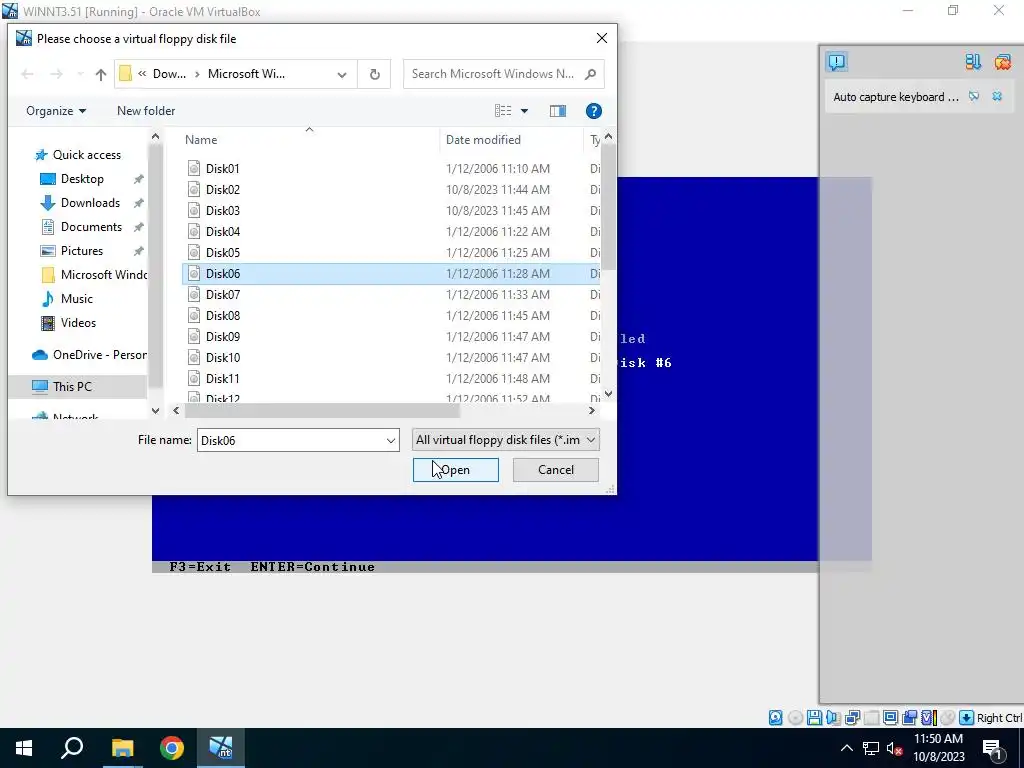Click the hard disk activity status icon
The height and width of the screenshot is (768, 1024).
coord(775,718)
